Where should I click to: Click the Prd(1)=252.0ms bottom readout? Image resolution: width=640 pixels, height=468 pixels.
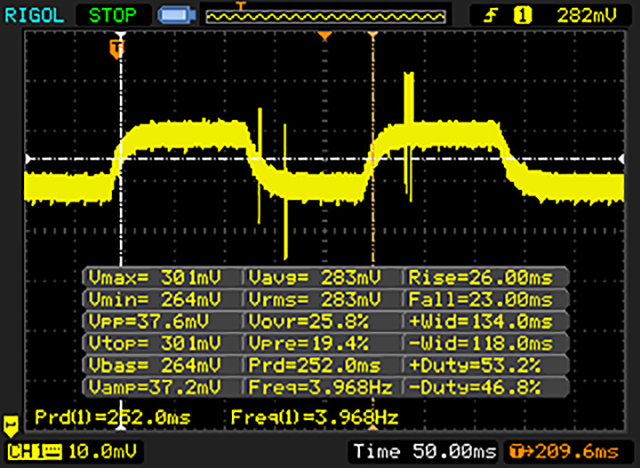[x=113, y=417]
